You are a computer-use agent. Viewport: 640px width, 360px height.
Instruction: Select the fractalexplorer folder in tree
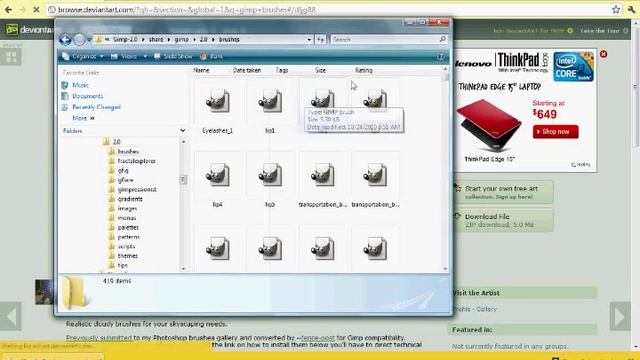(136, 161)
